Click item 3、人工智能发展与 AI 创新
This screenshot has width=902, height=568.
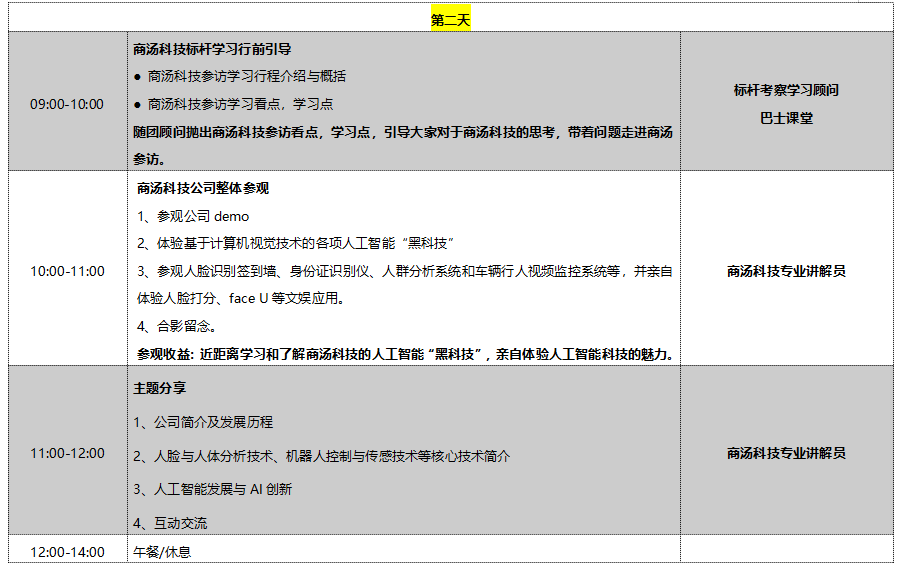pyautogui.click(x=213, y=489)
